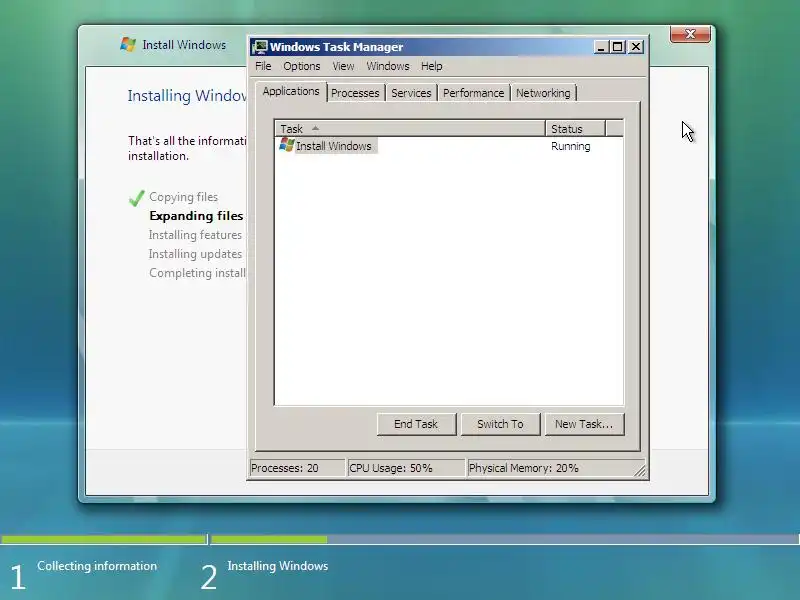Click the Running status cell
The width and height of the screenshot is (800, 600).
570,146
